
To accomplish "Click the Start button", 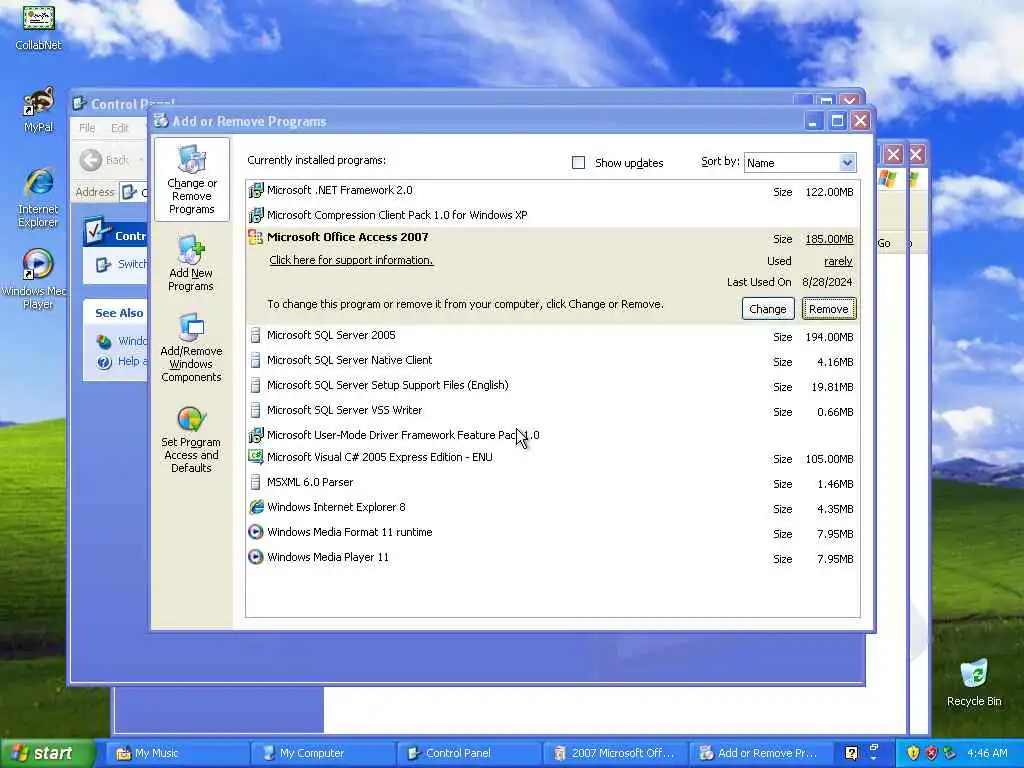I will [x=46, y=753].
